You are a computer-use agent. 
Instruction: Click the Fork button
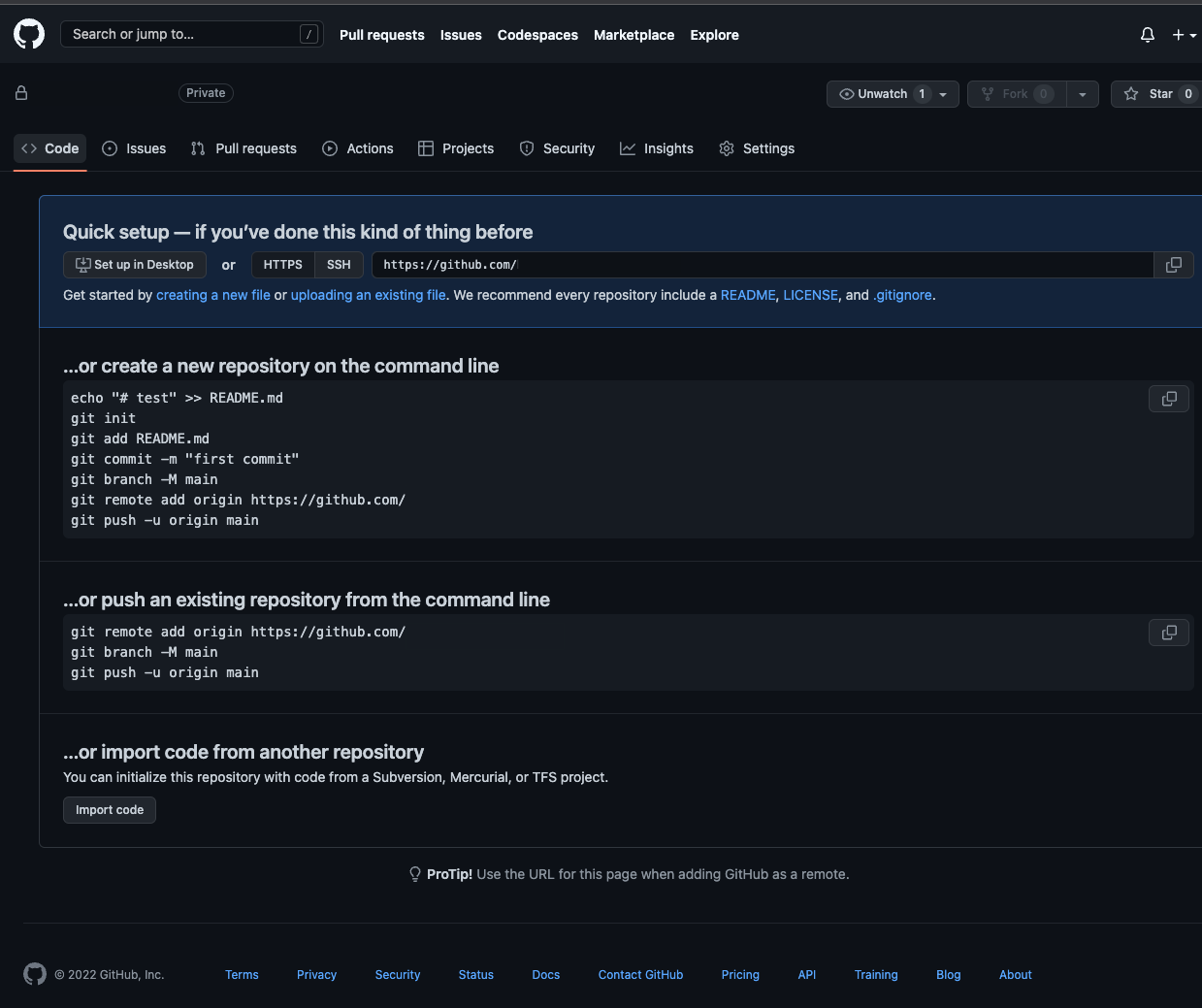(1017, 94)
